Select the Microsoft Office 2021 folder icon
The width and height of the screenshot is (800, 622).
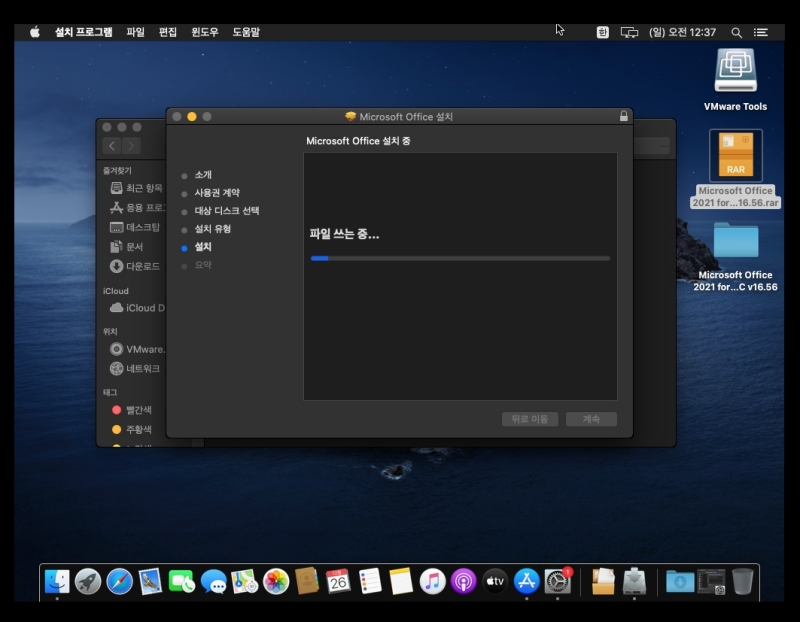[736, 240]
